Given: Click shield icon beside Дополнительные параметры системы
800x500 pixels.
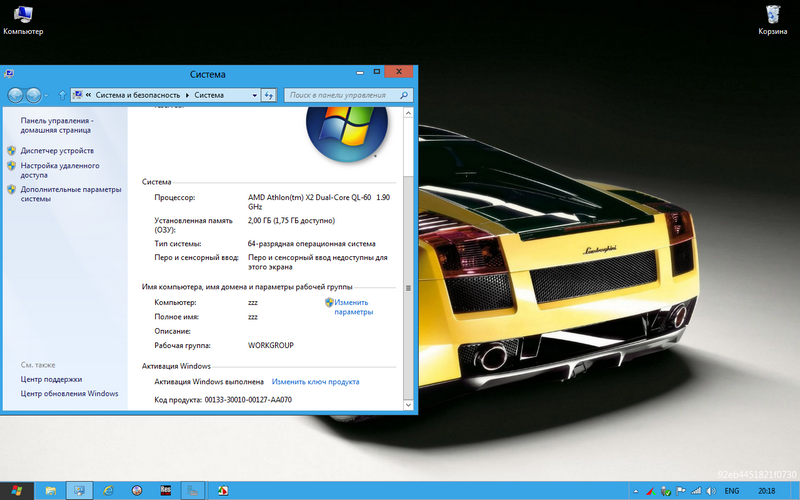Looking at the screenshot, I should coord(12,189).
